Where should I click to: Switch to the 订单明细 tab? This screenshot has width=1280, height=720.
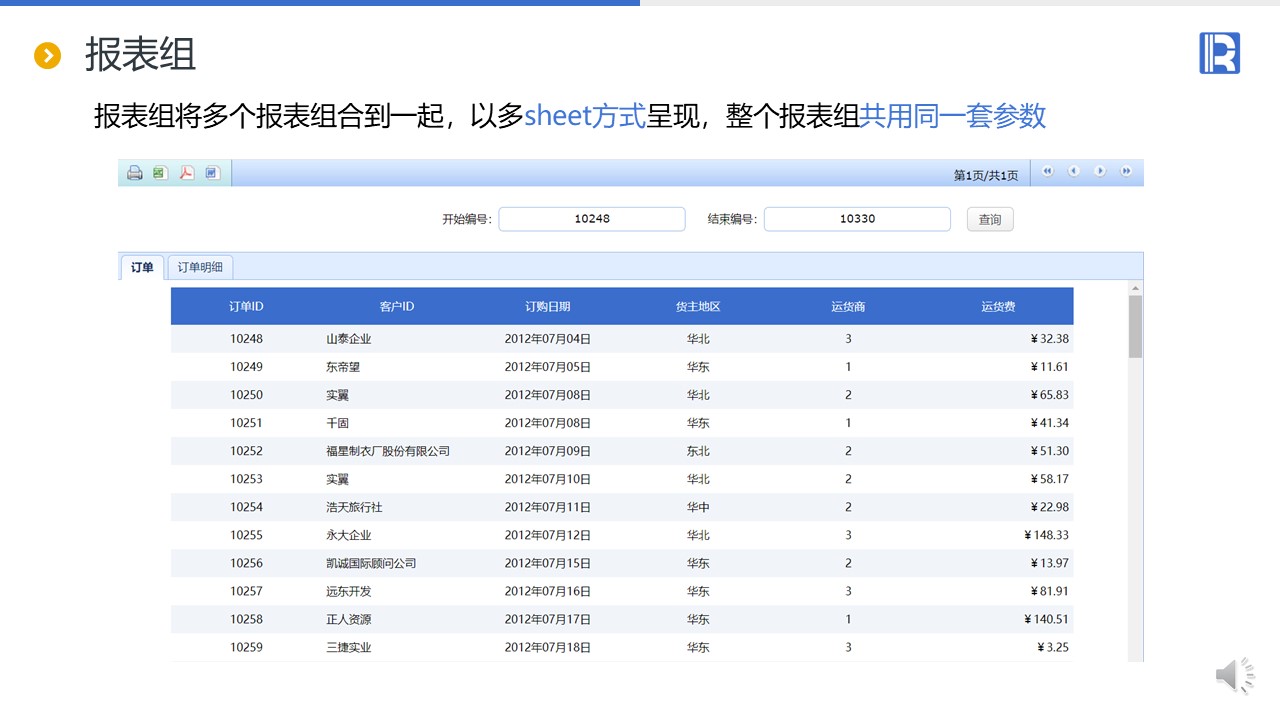tap(200, 267)
